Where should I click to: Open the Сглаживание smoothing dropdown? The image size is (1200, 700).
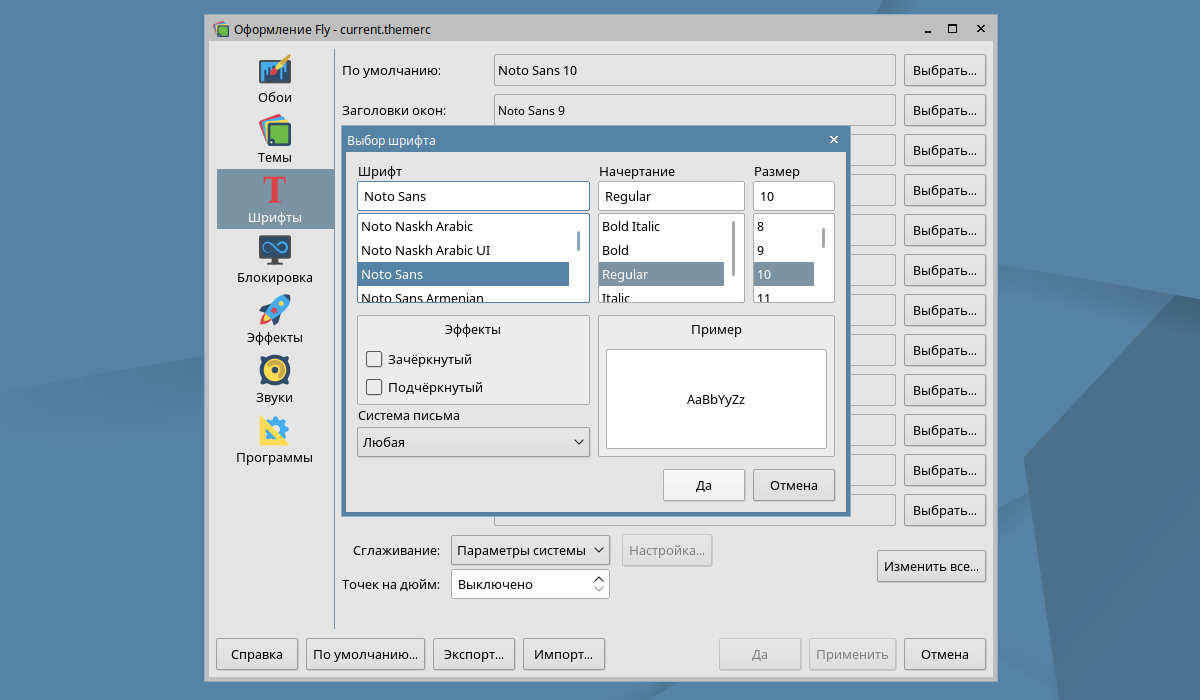tap(530, 550)
